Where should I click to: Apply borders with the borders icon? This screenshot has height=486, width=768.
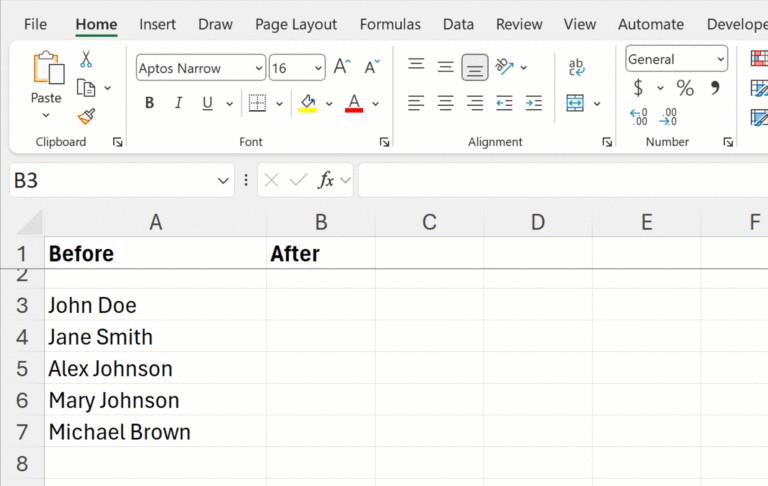[257, 103]
